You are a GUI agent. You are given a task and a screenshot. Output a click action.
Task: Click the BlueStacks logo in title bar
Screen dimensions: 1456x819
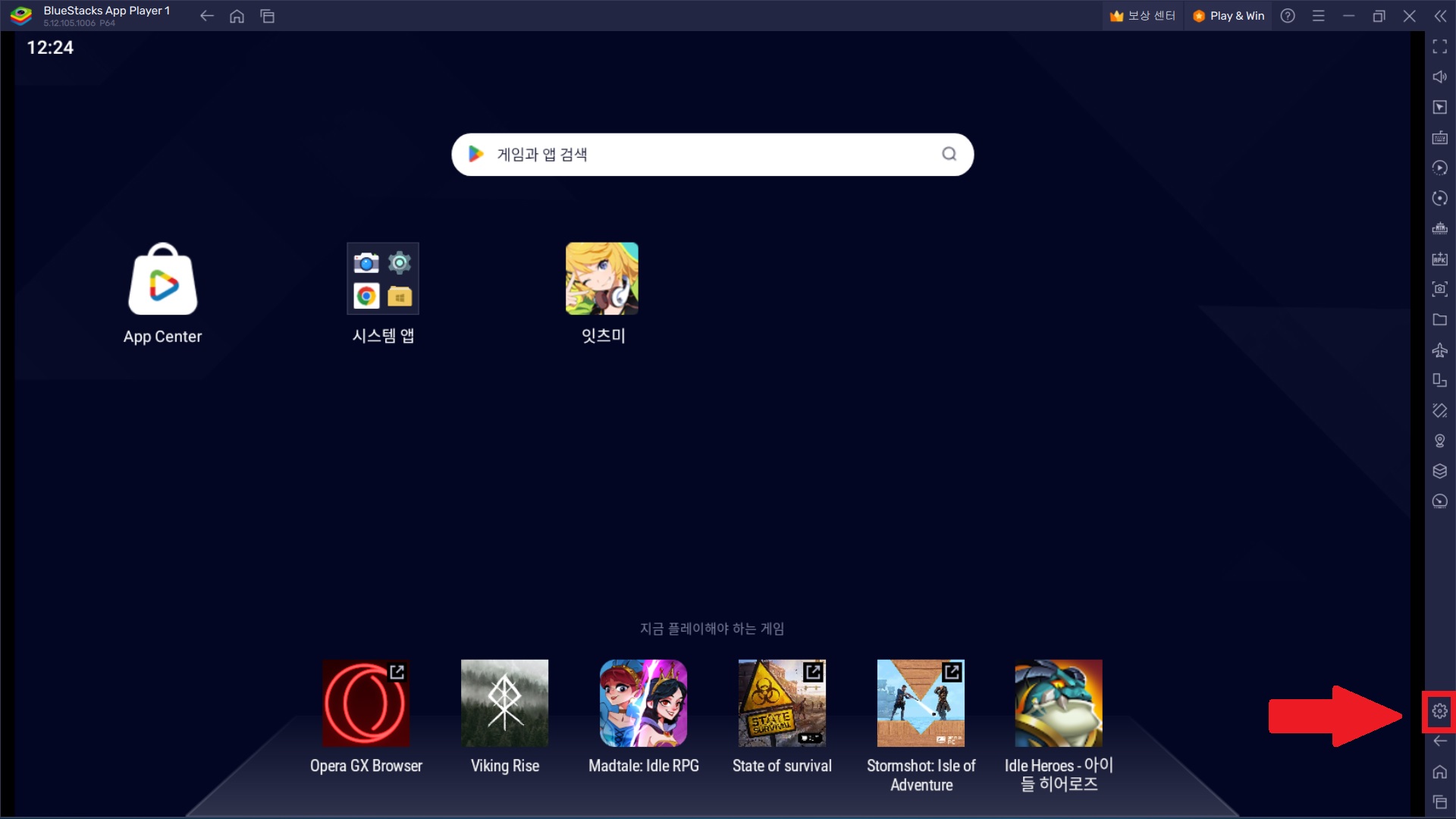point(20,15)
